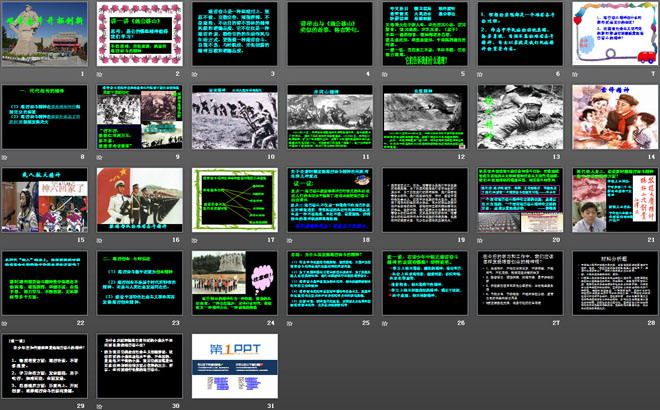Select slide 29 thumbnail
The width and height of the screenshot is (660, 410).
(45, 366)
